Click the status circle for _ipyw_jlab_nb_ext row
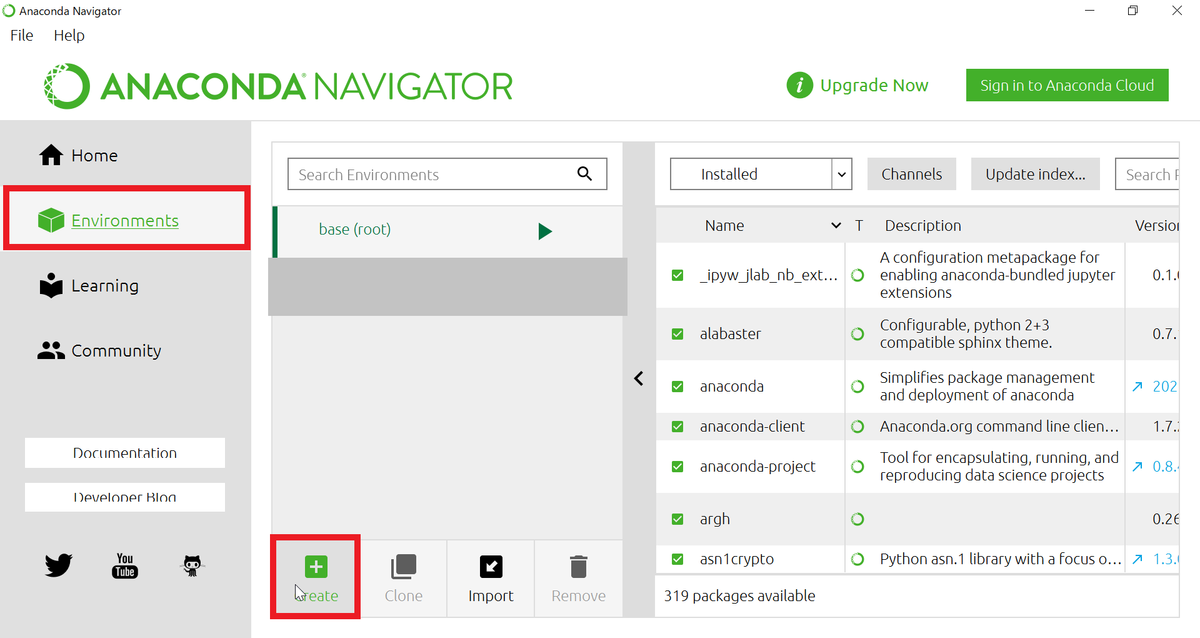This screenshot has height=638, width=1200. [x=857, y=274]
